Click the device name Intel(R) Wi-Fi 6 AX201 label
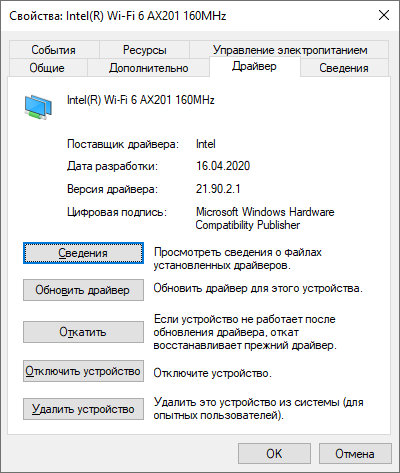Image resolution: width=400 pixels, height=473 pixels. click(140, 100)
